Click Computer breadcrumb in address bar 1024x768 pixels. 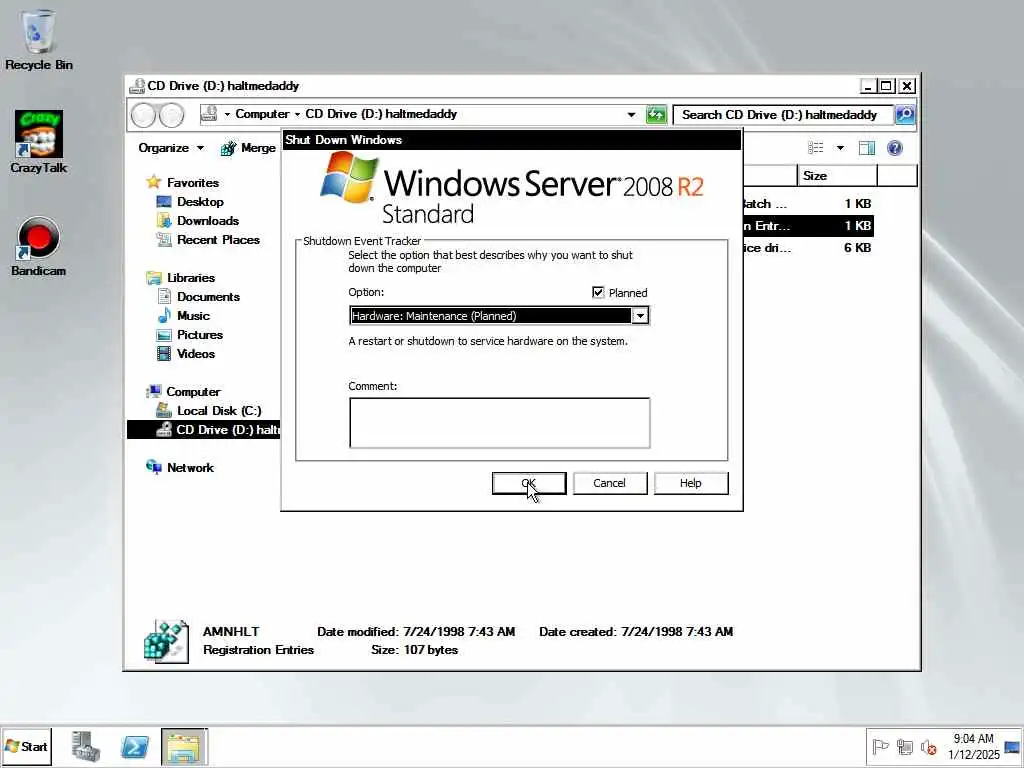click(262, 114)
